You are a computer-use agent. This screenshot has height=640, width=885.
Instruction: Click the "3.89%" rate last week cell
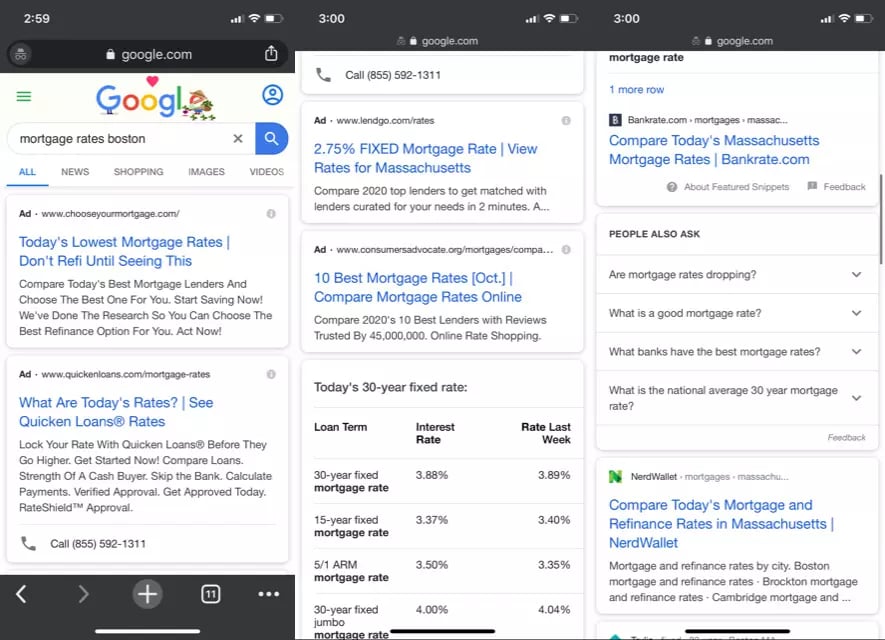pyautogui.click(x=554, y=475)
